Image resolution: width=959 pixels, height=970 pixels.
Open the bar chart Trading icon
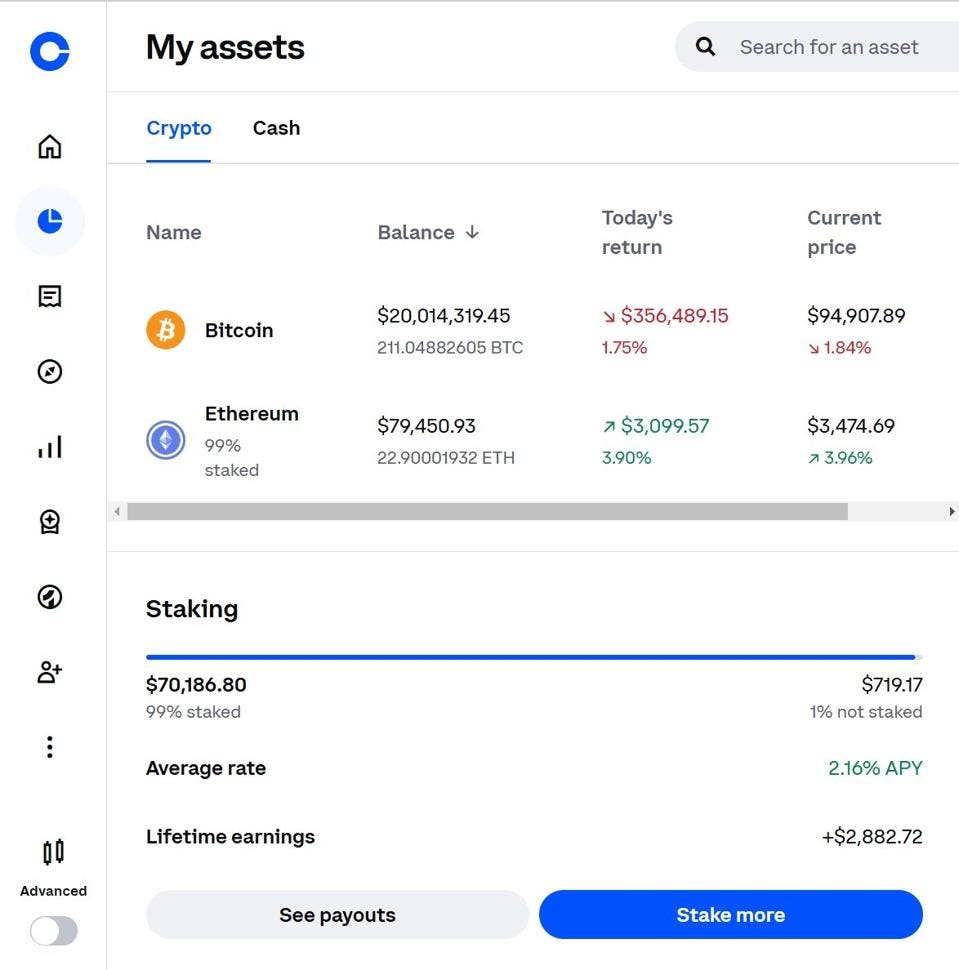tap(49, 447)
